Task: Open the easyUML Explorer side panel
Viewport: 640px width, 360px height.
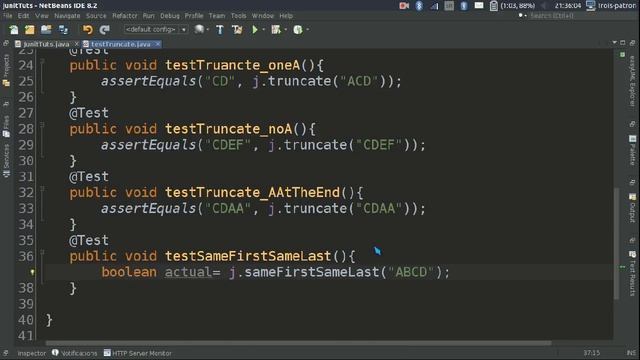Action: tap(632, 82)
